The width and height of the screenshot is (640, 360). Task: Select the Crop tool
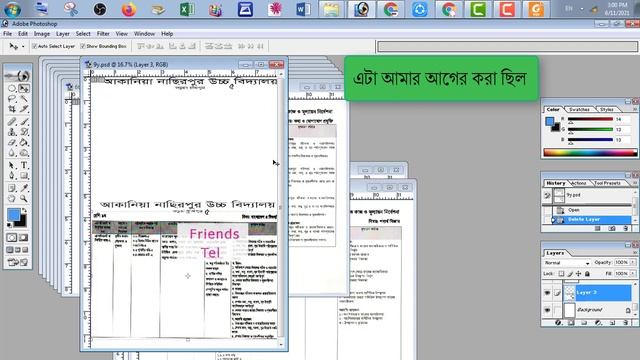point(12,109)
